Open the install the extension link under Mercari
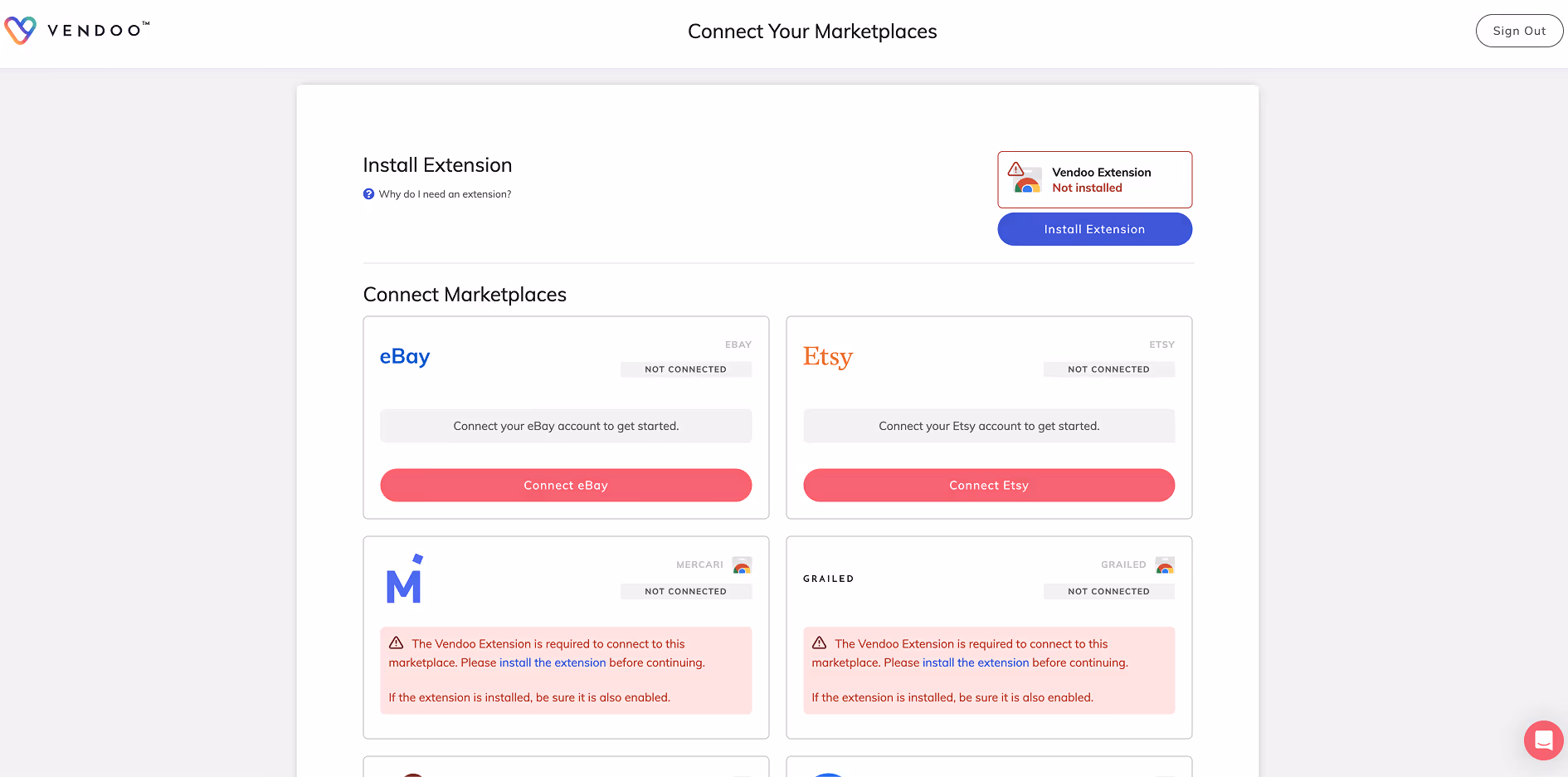This screenshot has height=777, width=1568. 553,662
